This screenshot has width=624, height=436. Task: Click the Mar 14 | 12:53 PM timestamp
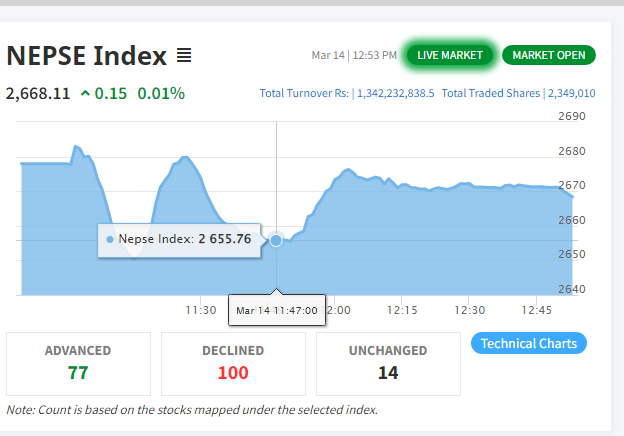(354, 55)
